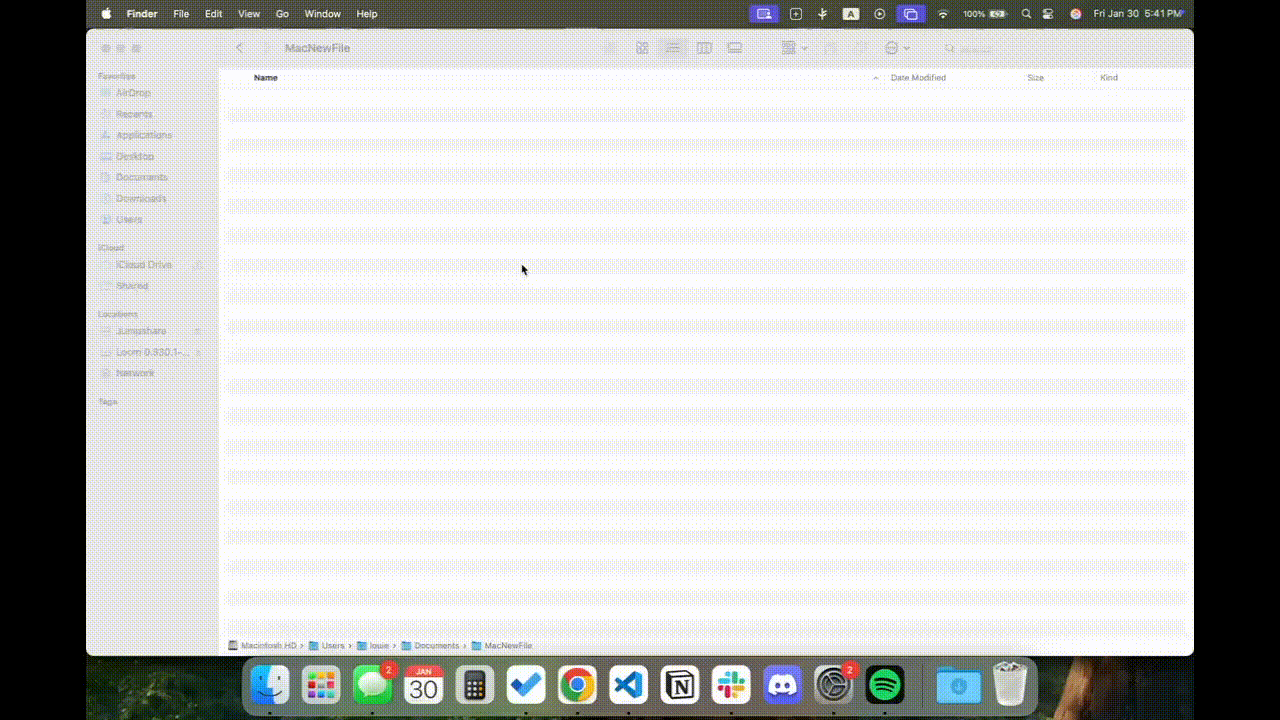Open Recents in the sidebar
This screenshot has height=720, width=1280.
(x=126, y=114)
